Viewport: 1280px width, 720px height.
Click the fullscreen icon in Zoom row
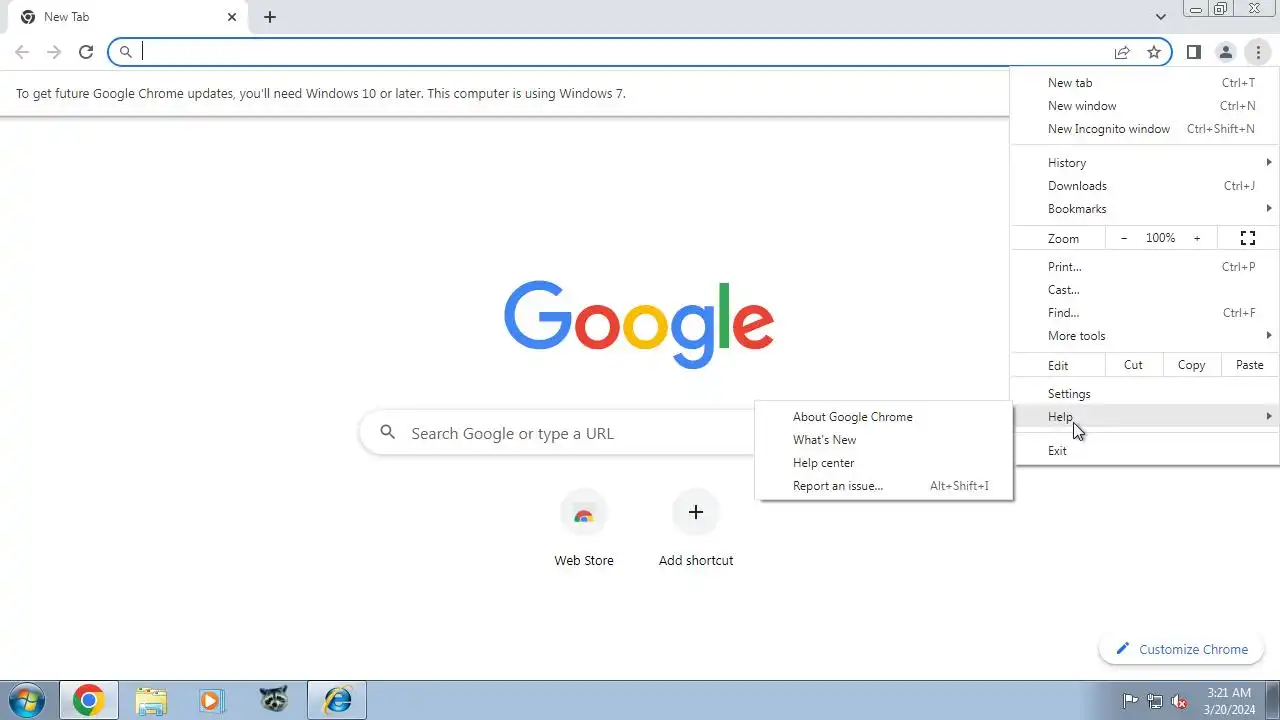tap(1248, 238)
